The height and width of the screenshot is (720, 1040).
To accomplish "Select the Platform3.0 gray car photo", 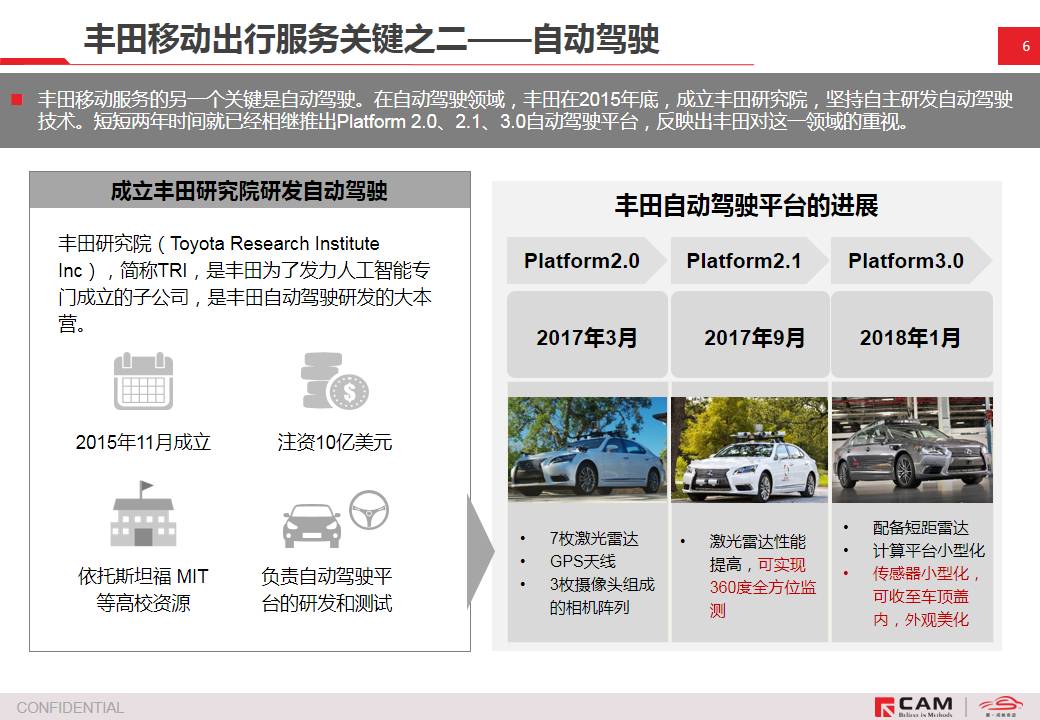I will 912,449.
